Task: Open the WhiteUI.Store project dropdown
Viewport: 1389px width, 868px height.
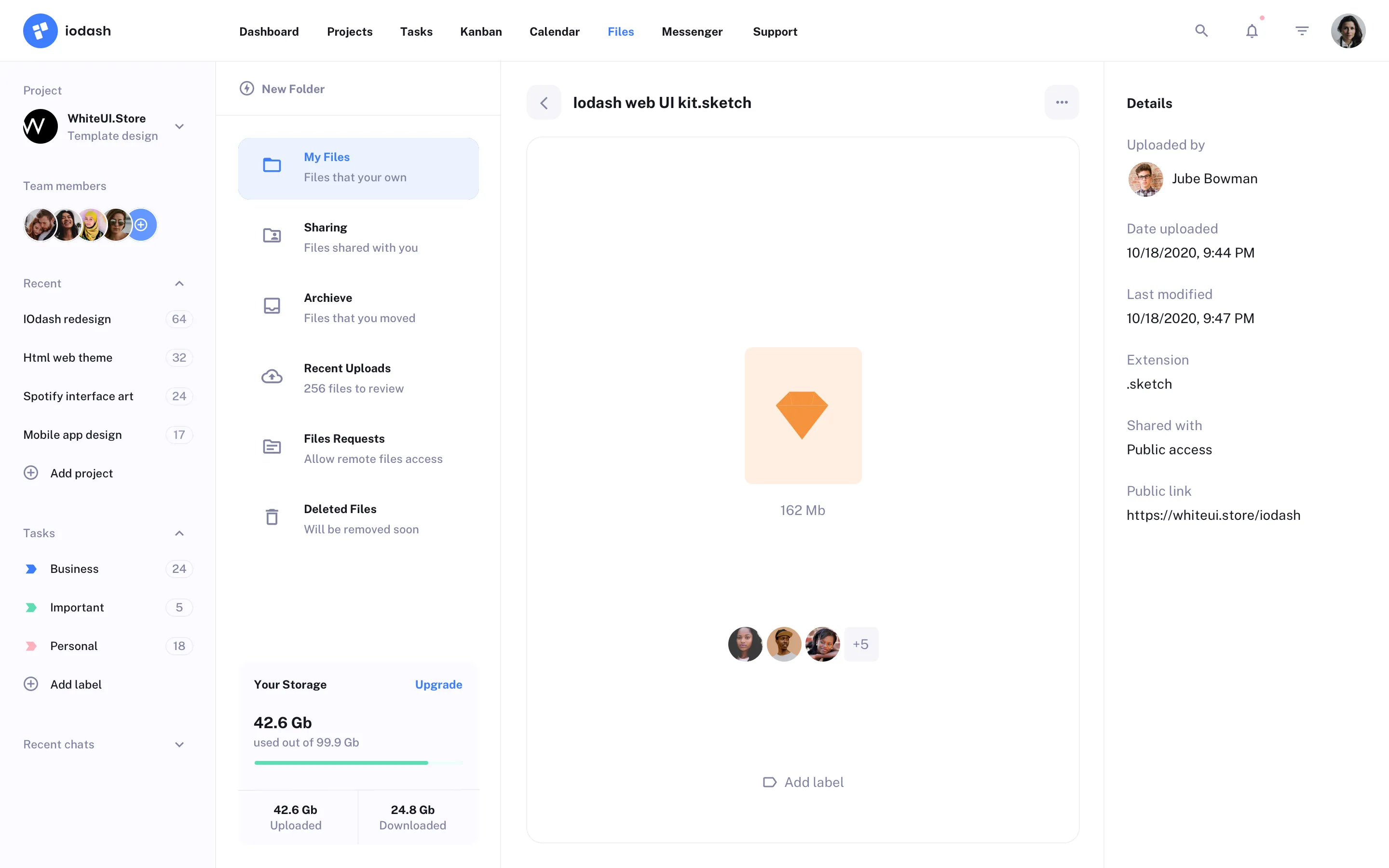Action: (179, 126)
